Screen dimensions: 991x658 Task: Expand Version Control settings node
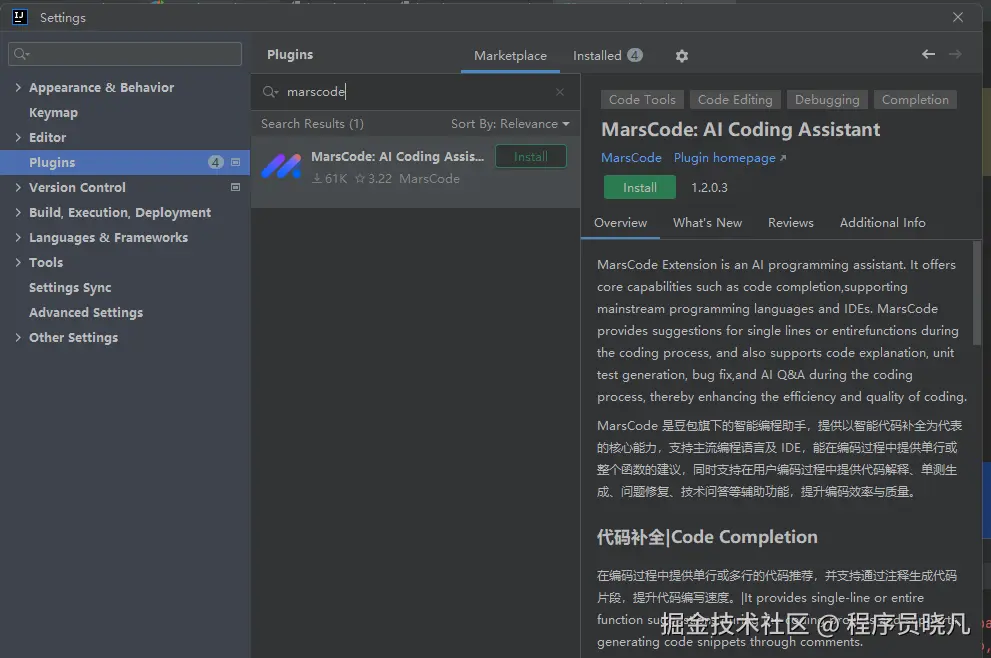coord(18,187)
